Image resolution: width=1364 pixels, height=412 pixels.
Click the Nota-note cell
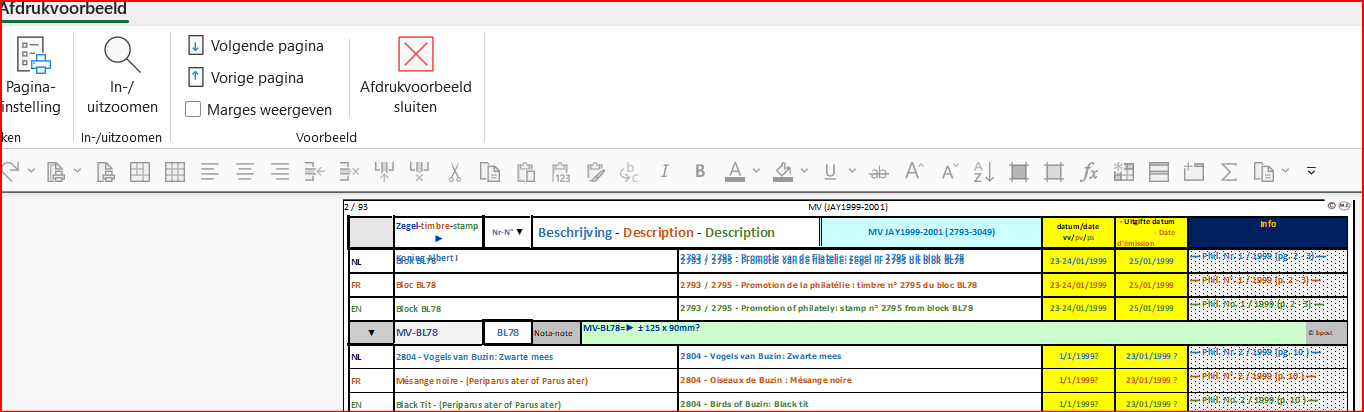[x=554, y=333]
